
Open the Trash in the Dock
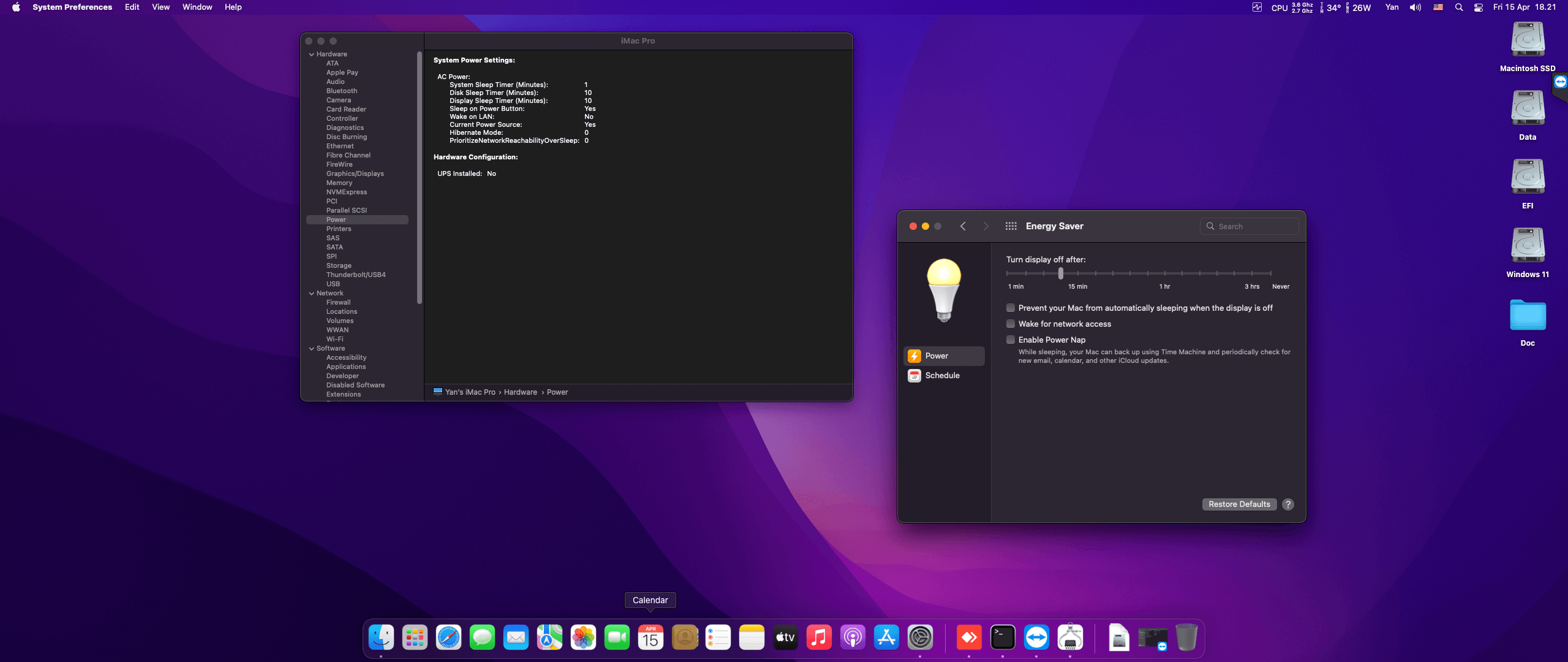click(x=1186, y=637)
